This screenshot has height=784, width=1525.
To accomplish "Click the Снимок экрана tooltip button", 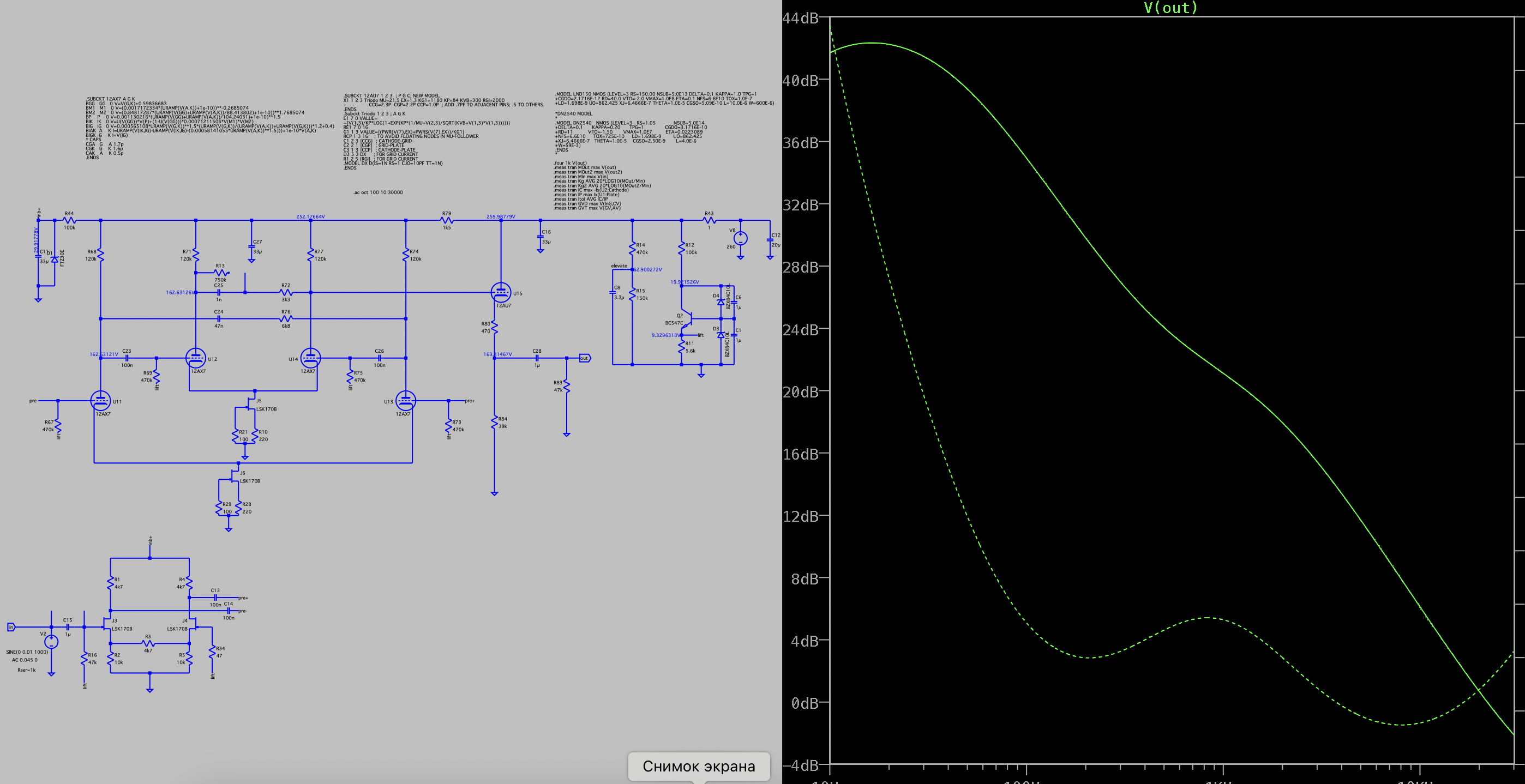I will (x=699, y=766).
